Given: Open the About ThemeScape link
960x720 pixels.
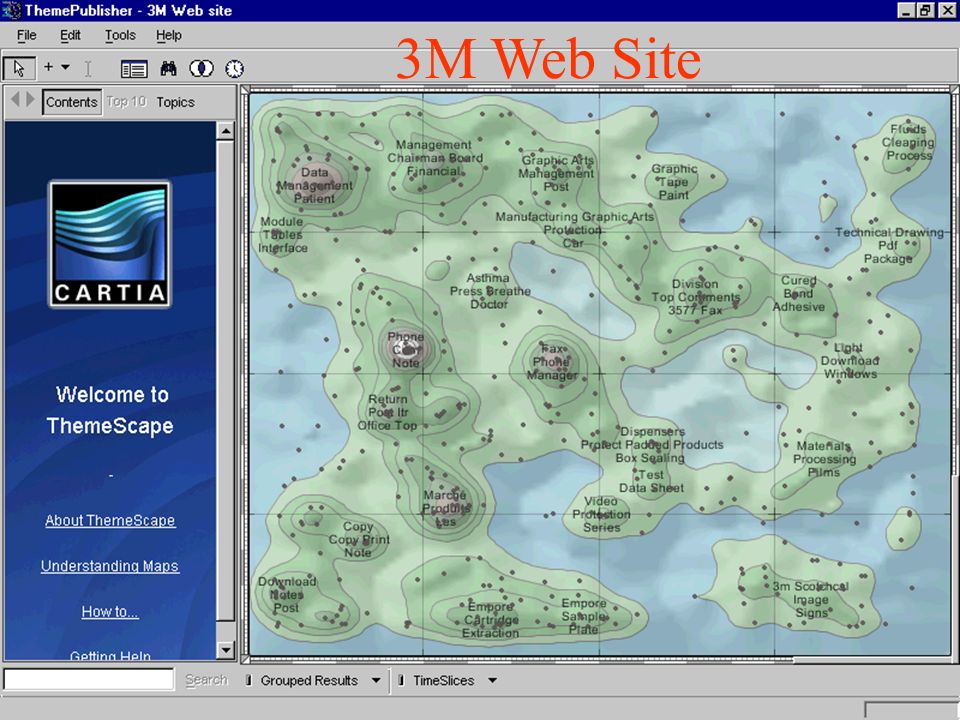Looking at the screenshot, I should click(x=110, y=520).
